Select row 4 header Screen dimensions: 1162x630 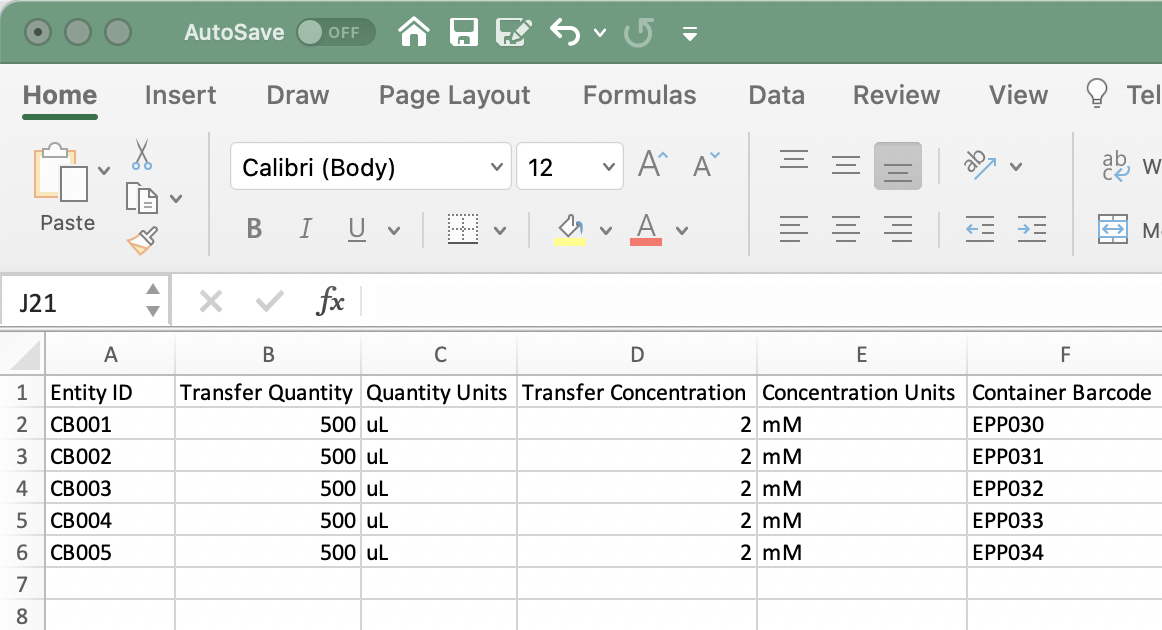click(x=22, y=488)
